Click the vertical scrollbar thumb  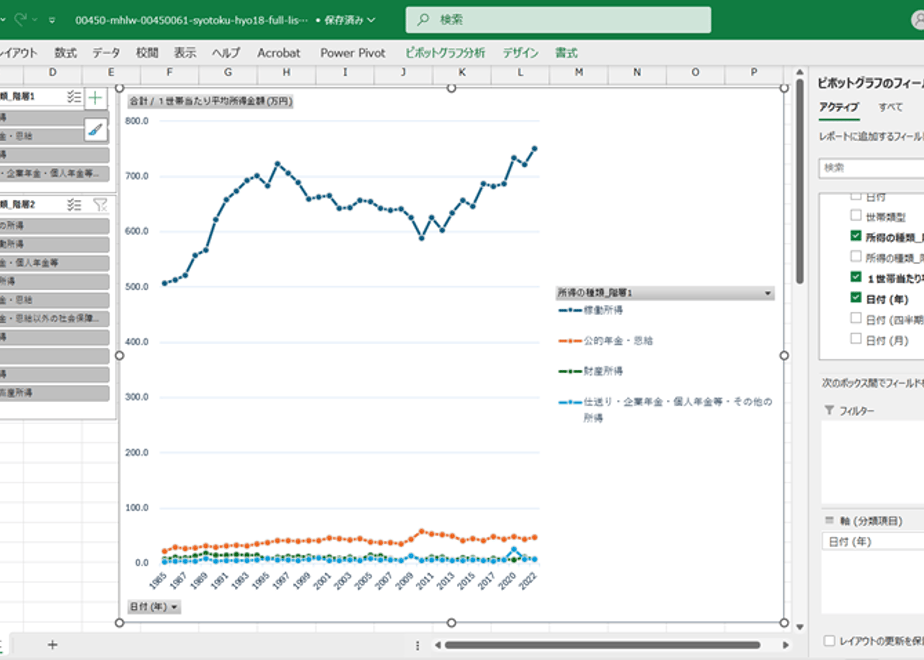click(800, 181)
